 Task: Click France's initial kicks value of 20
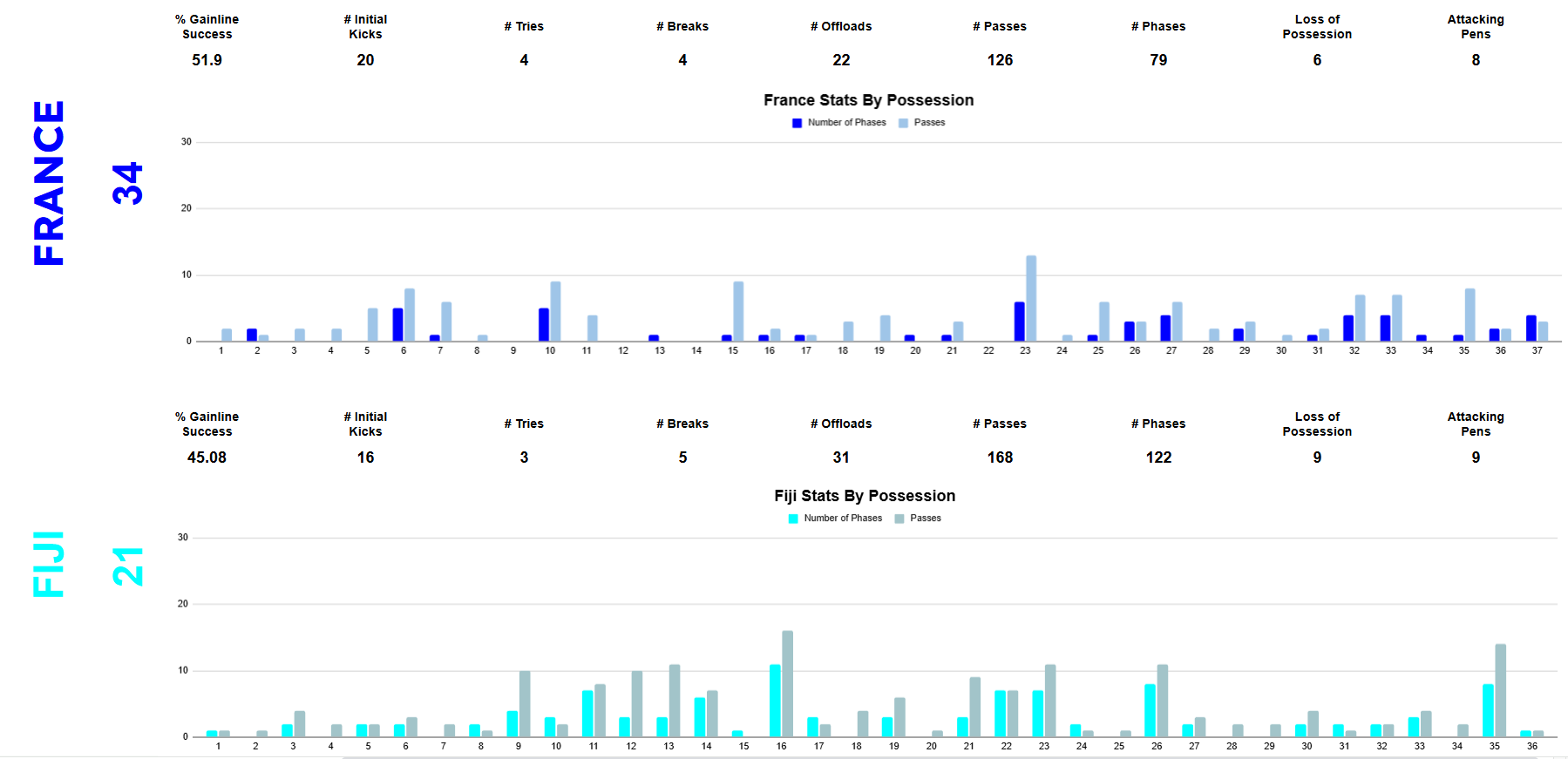click(365, 60)
